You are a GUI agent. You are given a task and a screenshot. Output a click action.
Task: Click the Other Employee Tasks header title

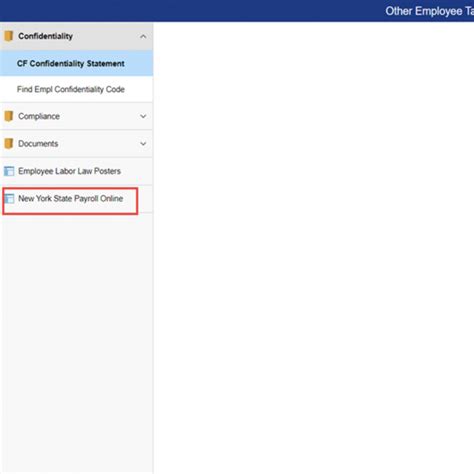click(430, 11)
